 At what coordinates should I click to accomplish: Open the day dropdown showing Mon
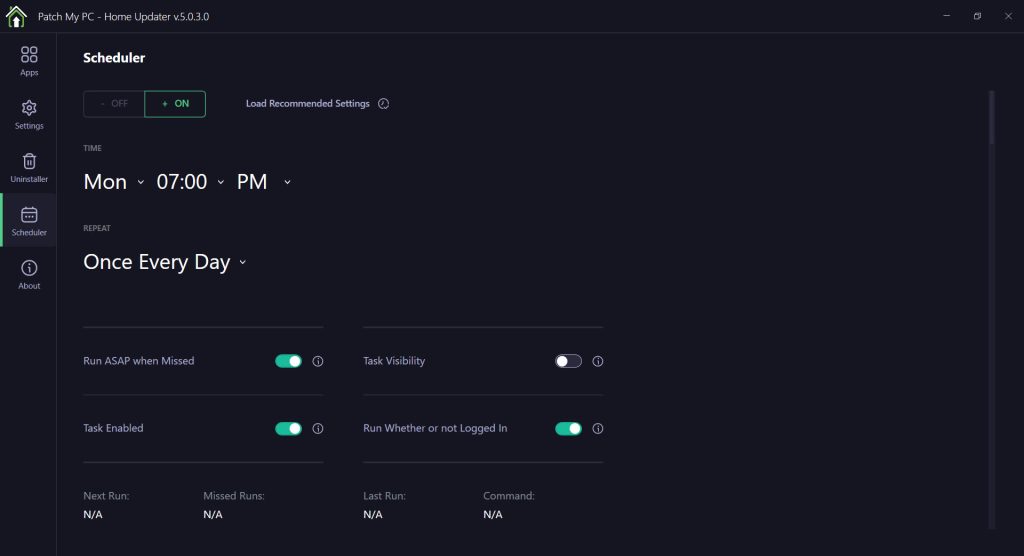click(x=114, y=182)
